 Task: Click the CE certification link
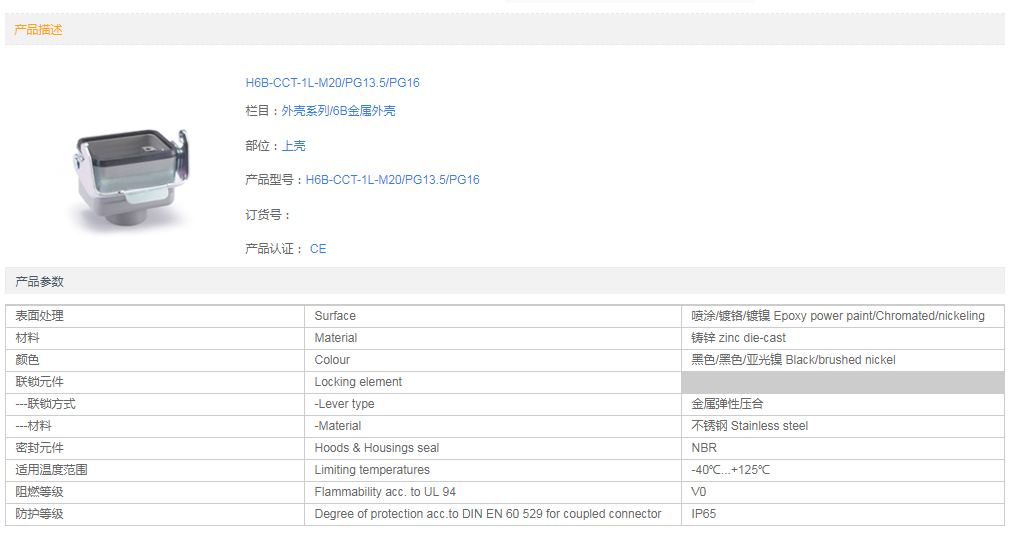pyautogui.click(x=318, y=249)
